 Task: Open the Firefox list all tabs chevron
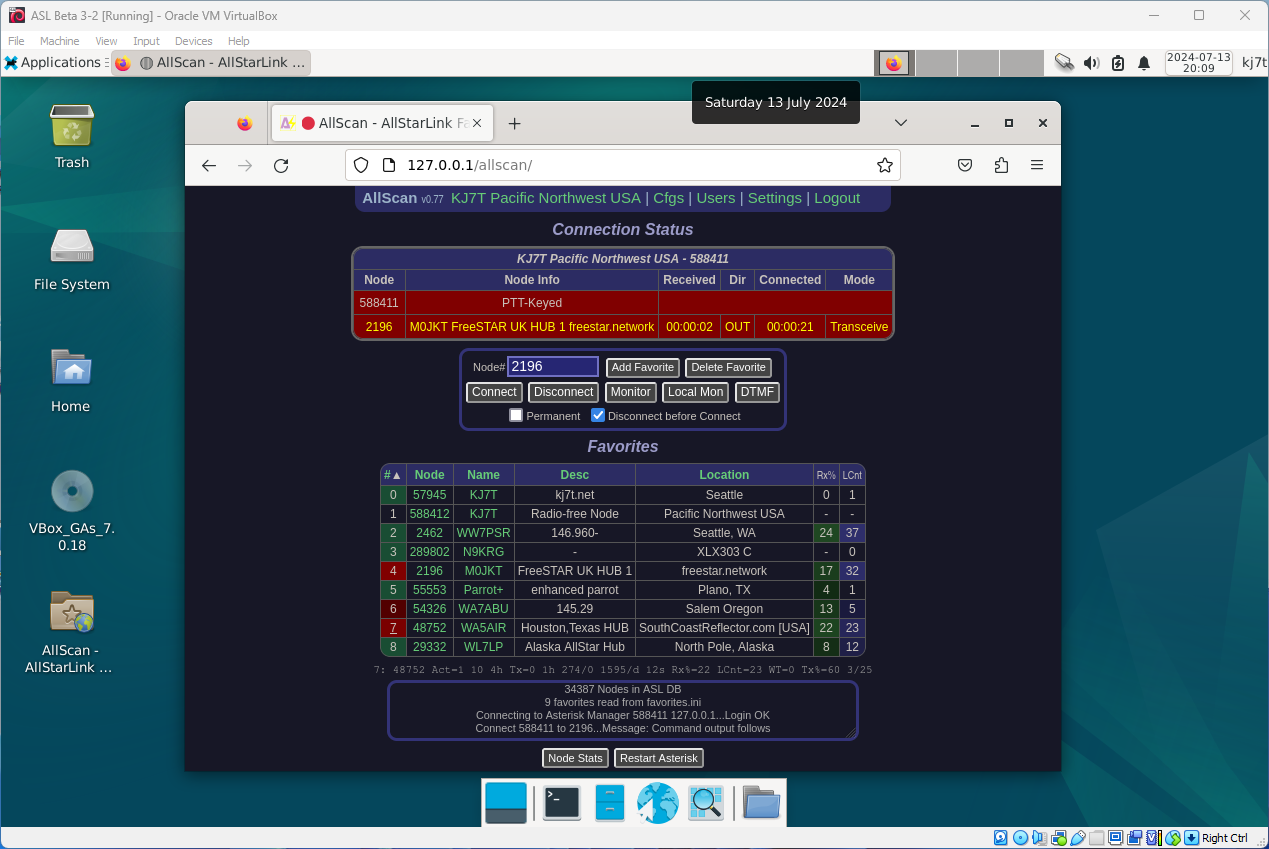(x=900, y=122)
